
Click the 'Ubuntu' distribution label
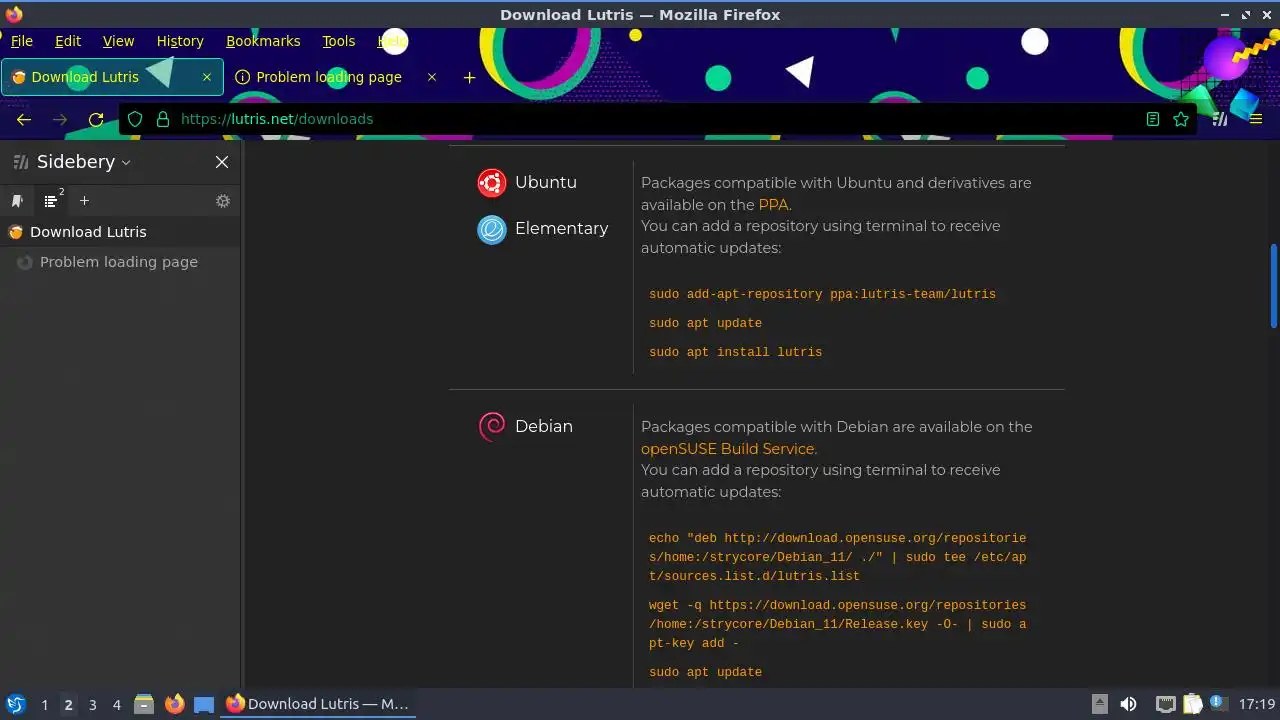(x=546, y=182)
